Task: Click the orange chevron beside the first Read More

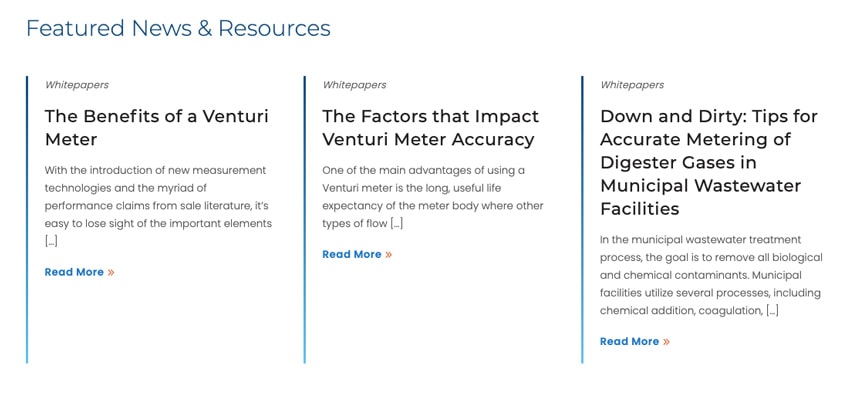Action: (111, 273)
